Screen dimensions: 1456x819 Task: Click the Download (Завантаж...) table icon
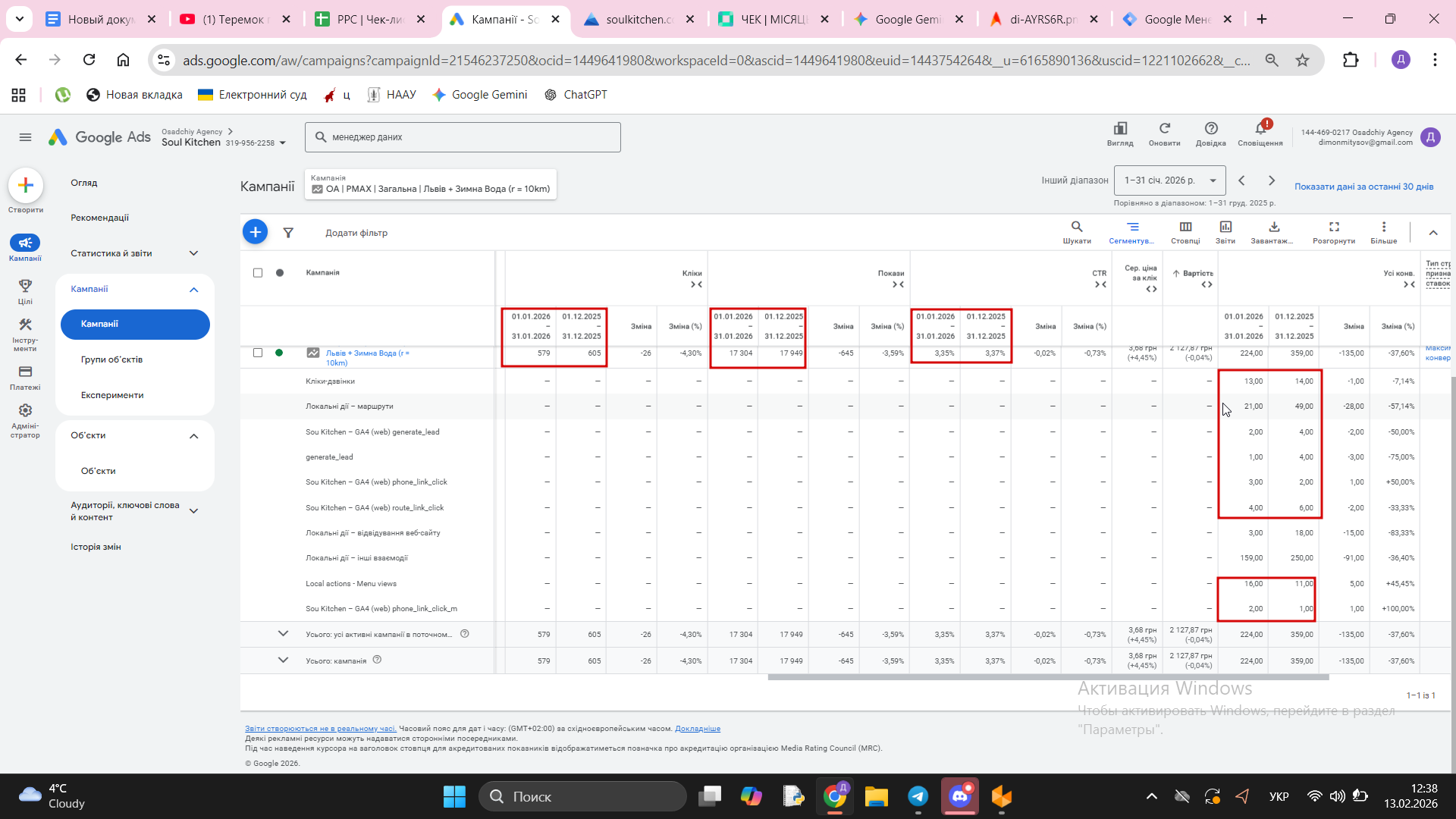pos(1273,227)
